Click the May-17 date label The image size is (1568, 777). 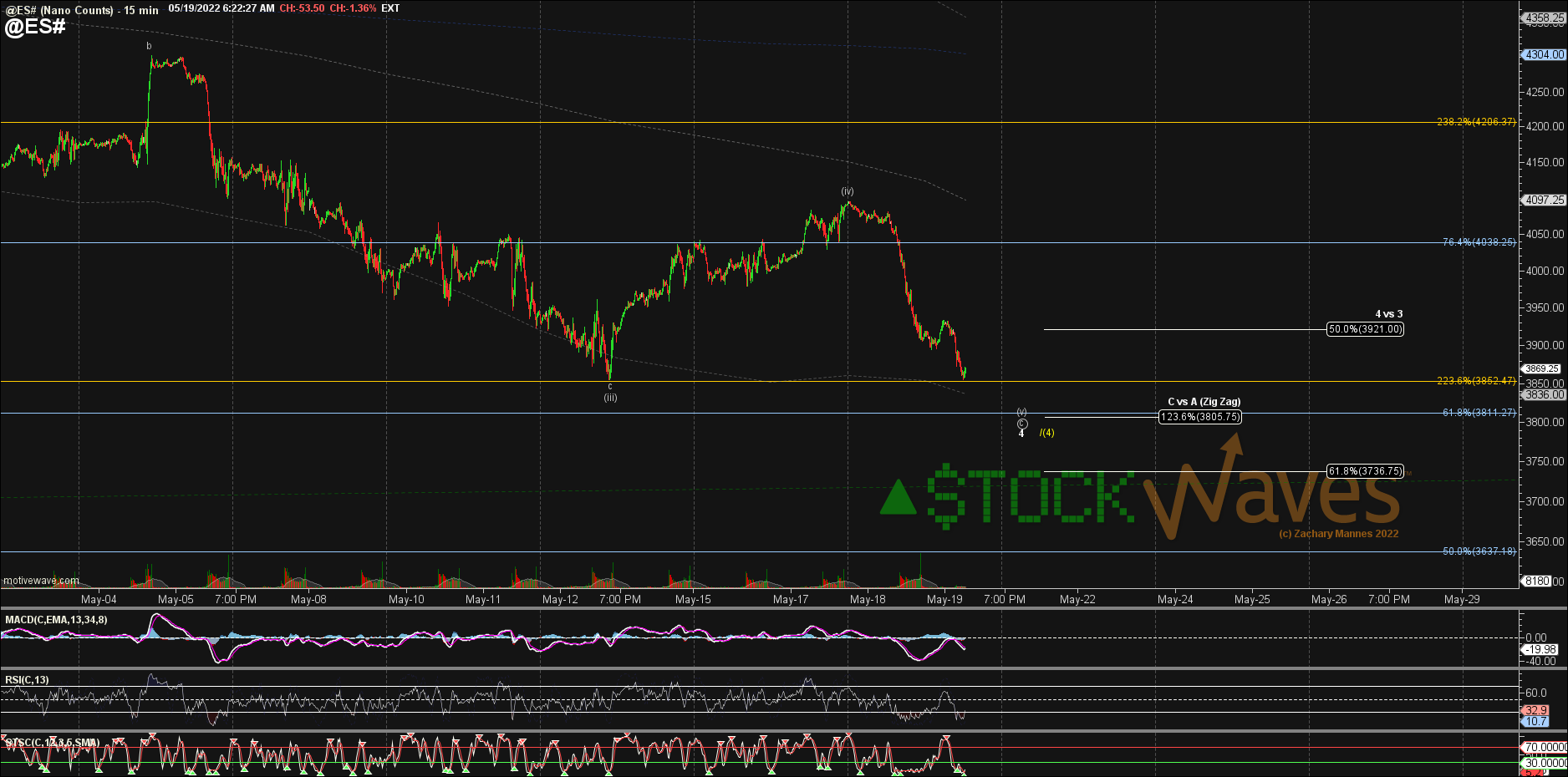(791, 599)
